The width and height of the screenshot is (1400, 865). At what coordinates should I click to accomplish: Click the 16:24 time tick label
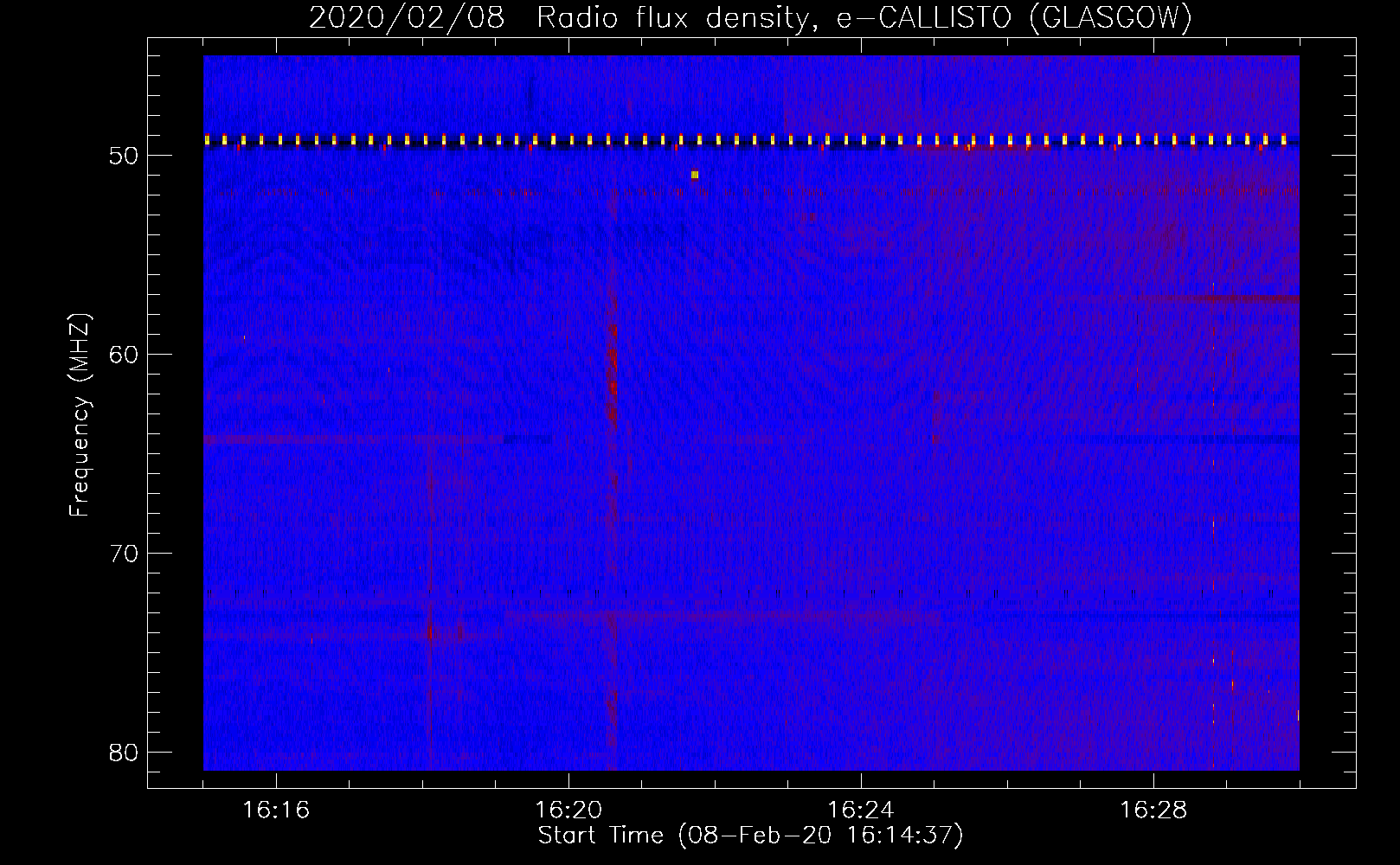coord(861,811)
